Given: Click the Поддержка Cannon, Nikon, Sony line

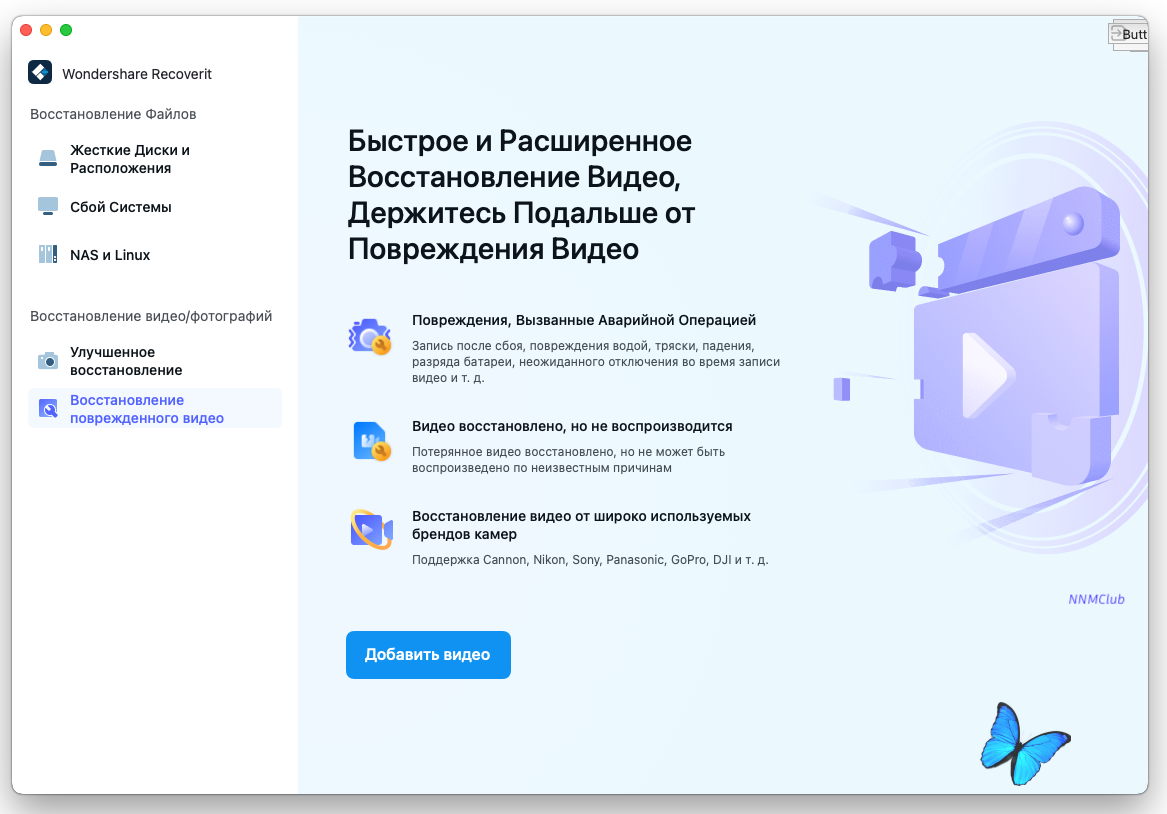Looking at the screenshot, I should pyautogui.click(x=589, y=560).
